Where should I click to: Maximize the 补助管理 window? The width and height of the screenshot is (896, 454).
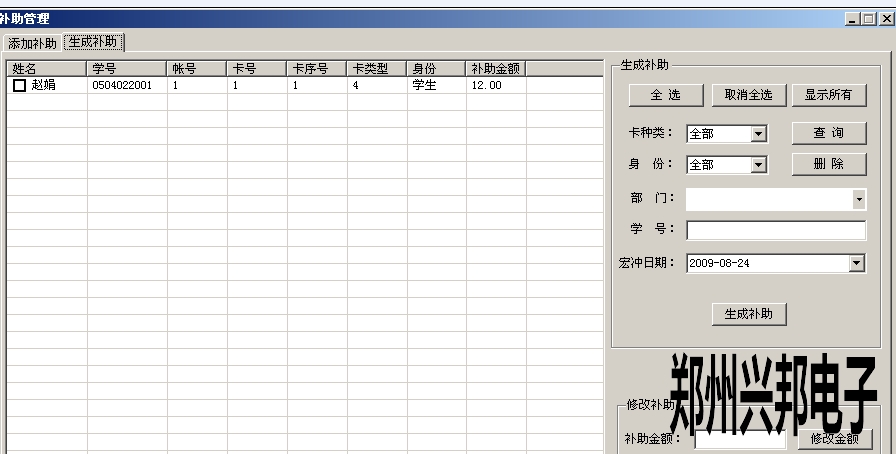pos(869,19)
